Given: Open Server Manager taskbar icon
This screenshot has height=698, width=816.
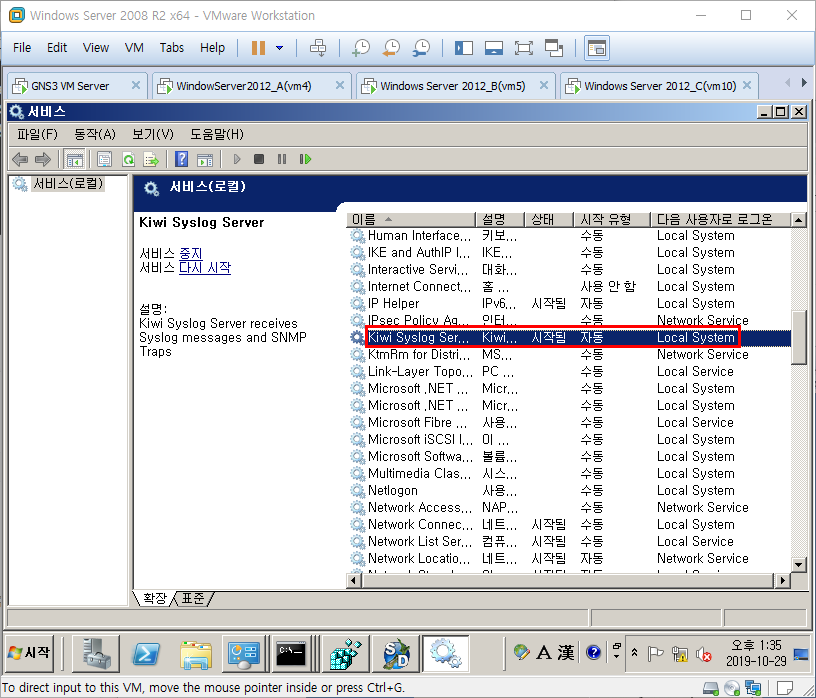Looking at the screenshot, I should 97,654.
